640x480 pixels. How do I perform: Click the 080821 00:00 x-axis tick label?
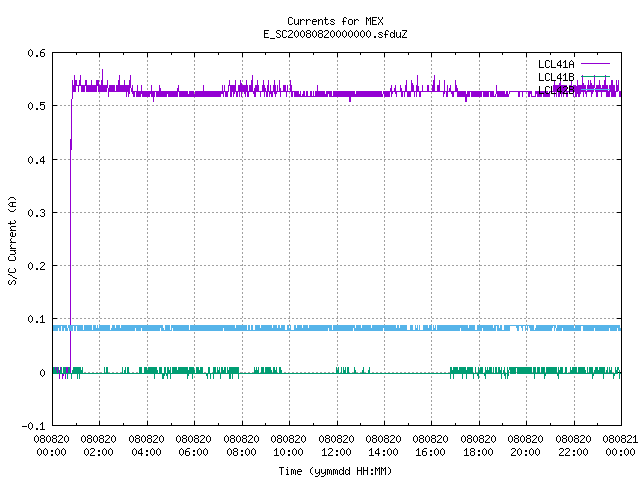(620, 446)
